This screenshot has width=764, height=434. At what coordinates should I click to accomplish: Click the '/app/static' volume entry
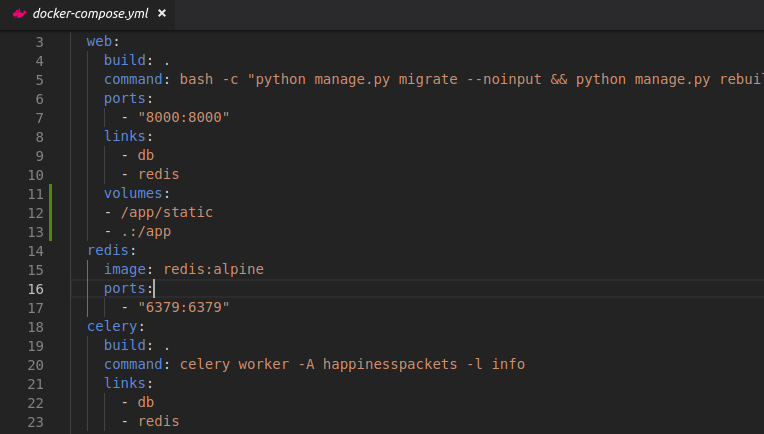[167, 212]
